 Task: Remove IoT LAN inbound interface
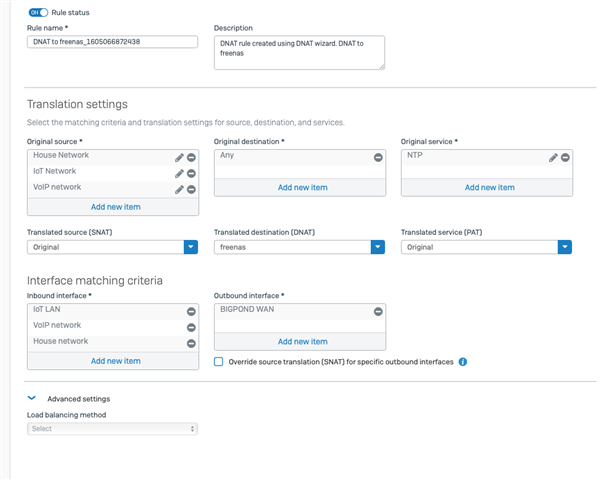click(191, 311)
